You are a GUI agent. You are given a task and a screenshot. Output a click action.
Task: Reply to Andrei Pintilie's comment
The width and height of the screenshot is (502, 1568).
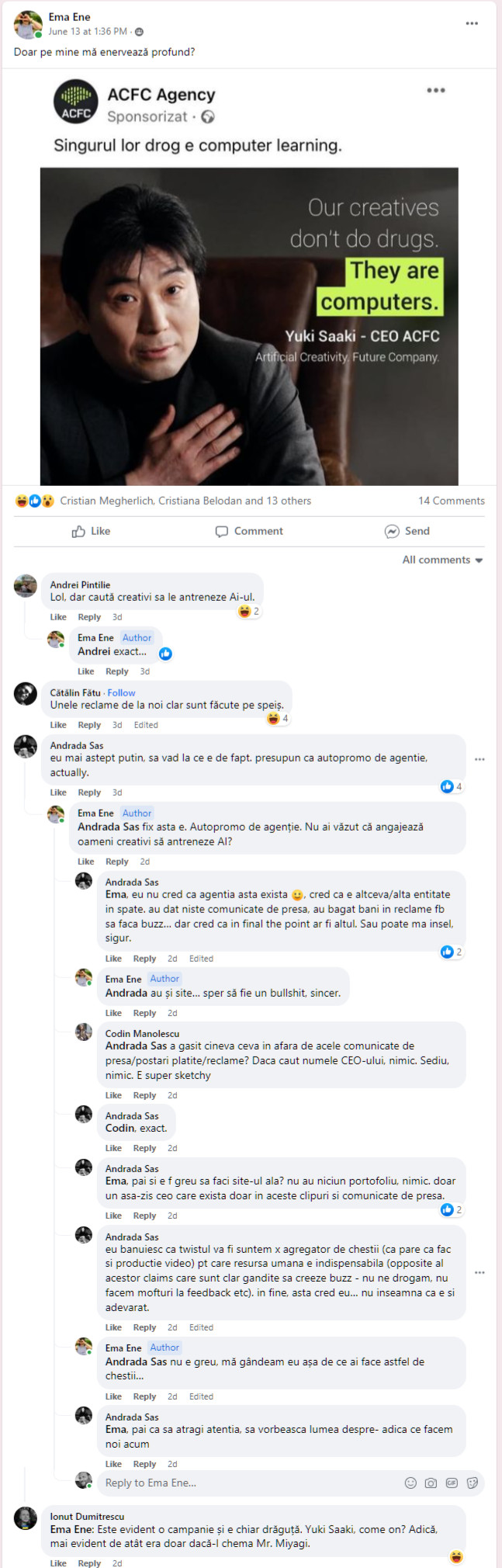click(89, 617)
